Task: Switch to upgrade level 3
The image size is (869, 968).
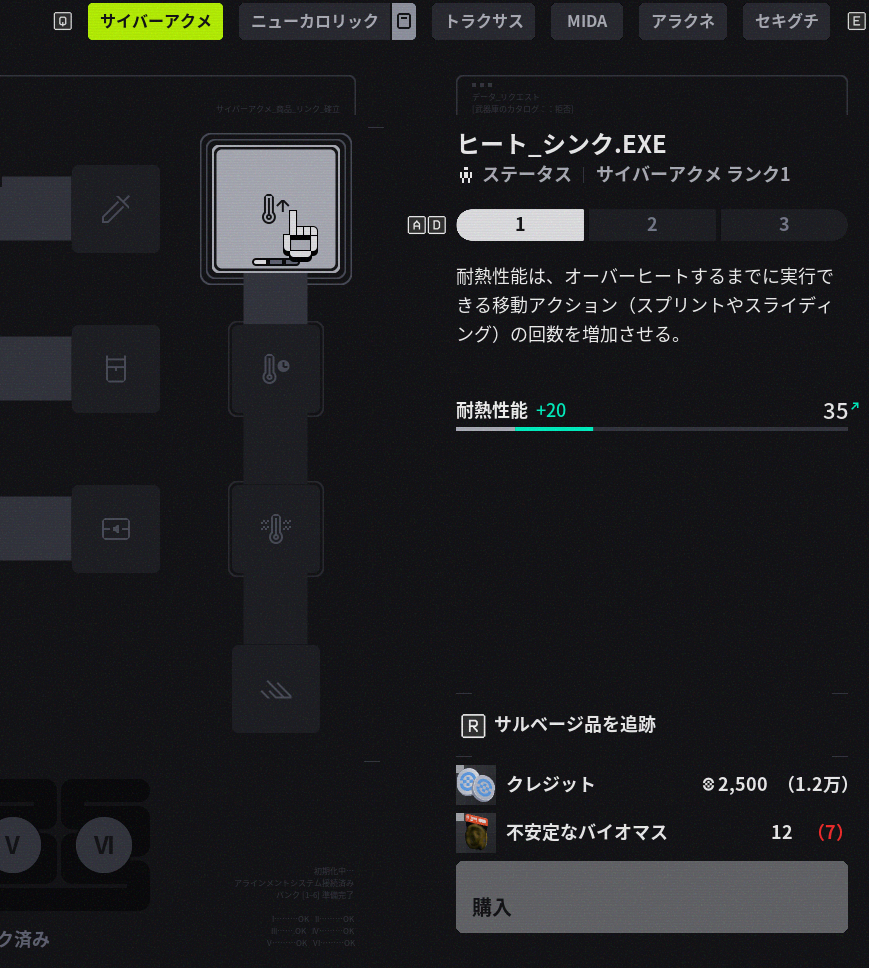Action: 784,225
